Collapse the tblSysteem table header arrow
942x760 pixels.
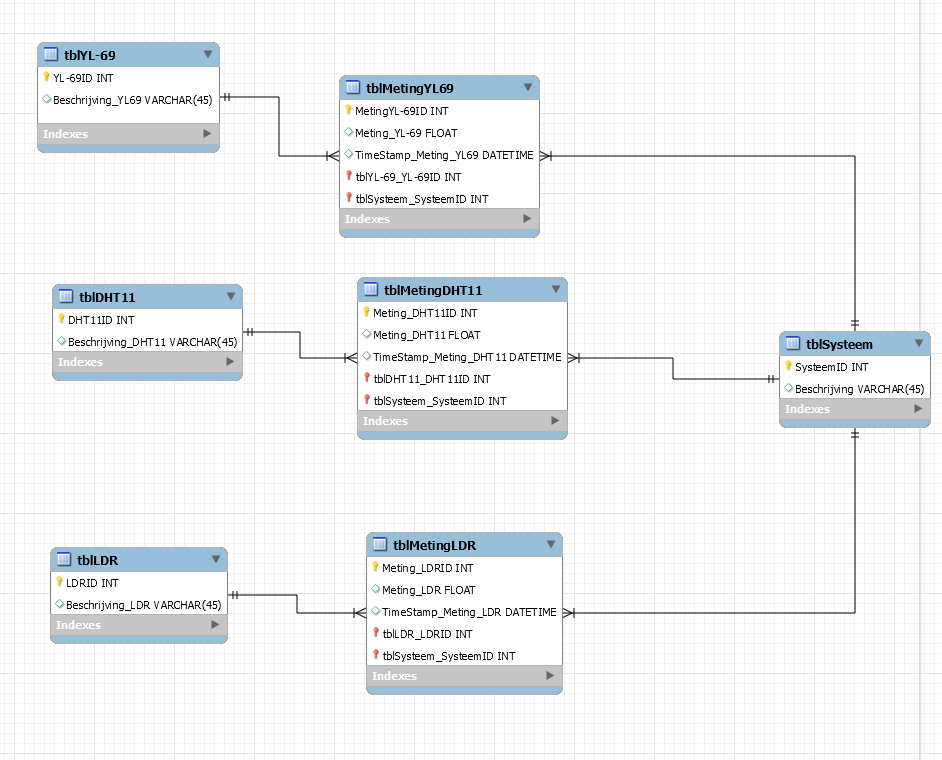click(919, 343)
